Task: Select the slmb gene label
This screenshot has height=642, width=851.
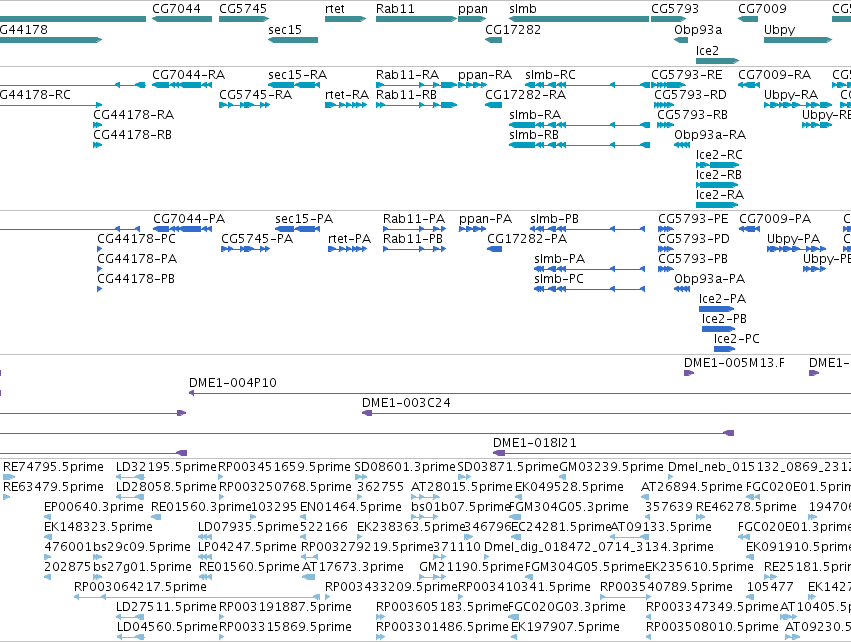Action: [523, 9]
